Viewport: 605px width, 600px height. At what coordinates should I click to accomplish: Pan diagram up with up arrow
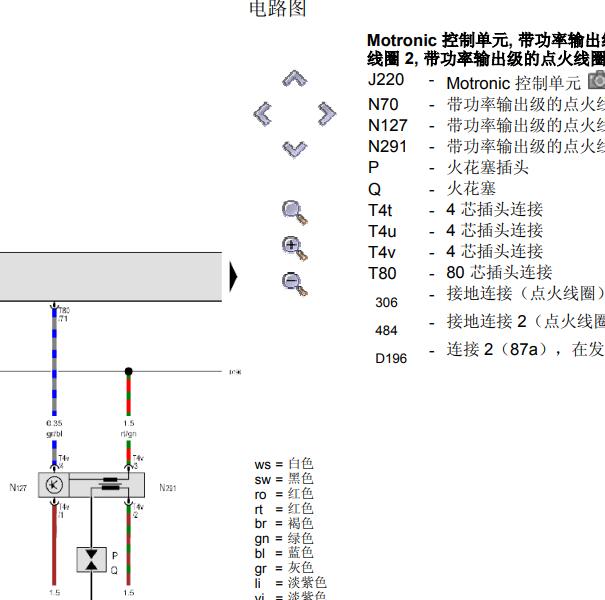pyautogui.click(x=295, y=79)
